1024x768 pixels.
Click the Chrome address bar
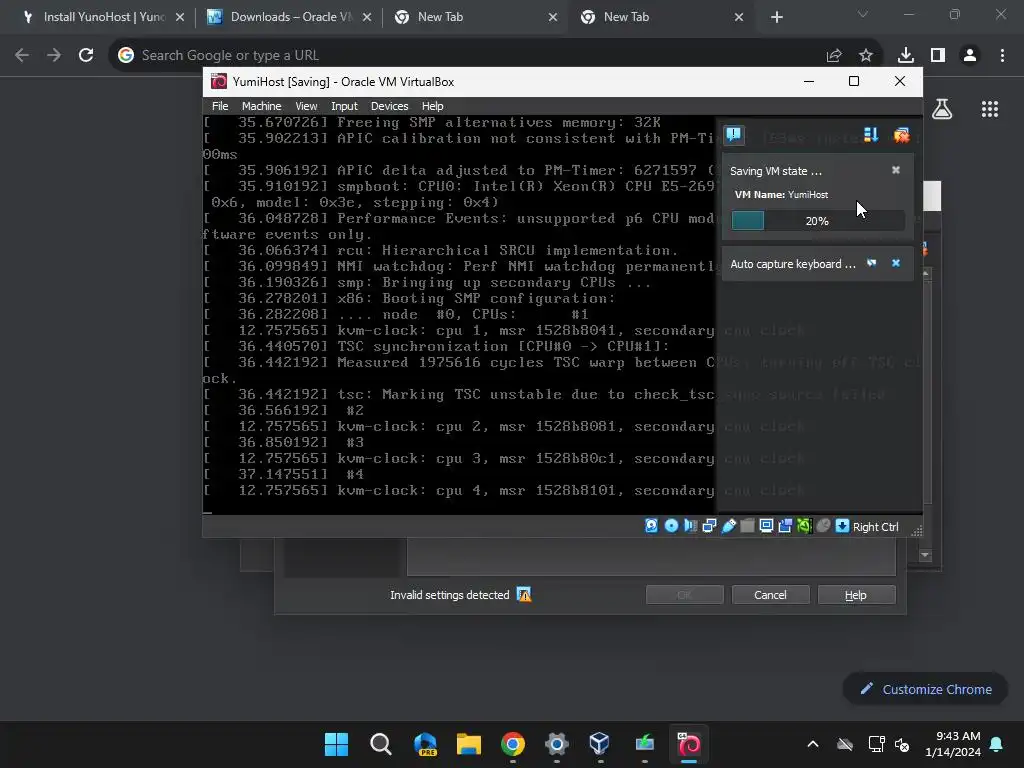pos(470,56)
